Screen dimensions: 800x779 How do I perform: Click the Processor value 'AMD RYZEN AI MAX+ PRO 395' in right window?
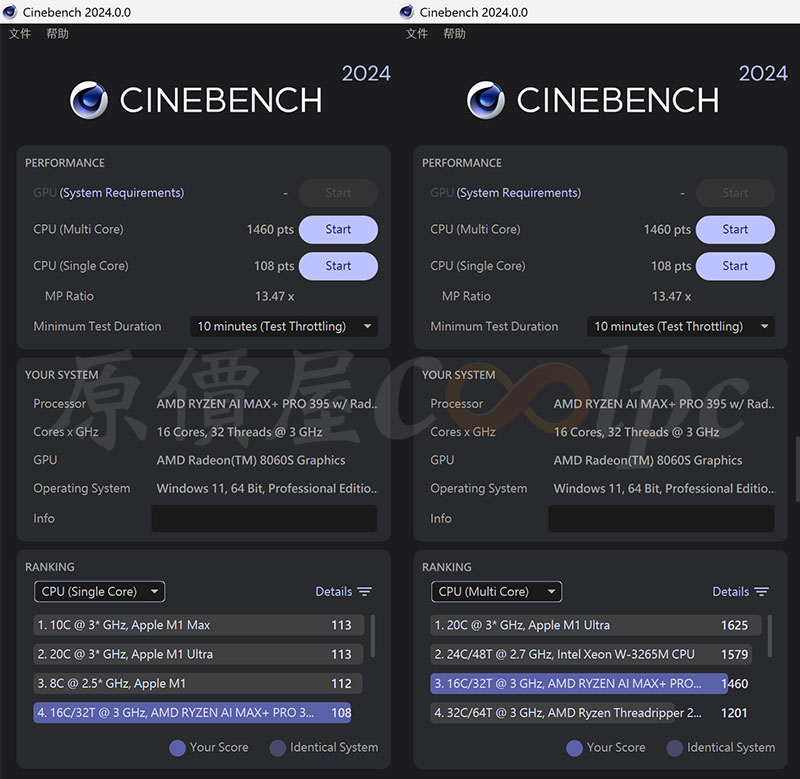(664, 404)
